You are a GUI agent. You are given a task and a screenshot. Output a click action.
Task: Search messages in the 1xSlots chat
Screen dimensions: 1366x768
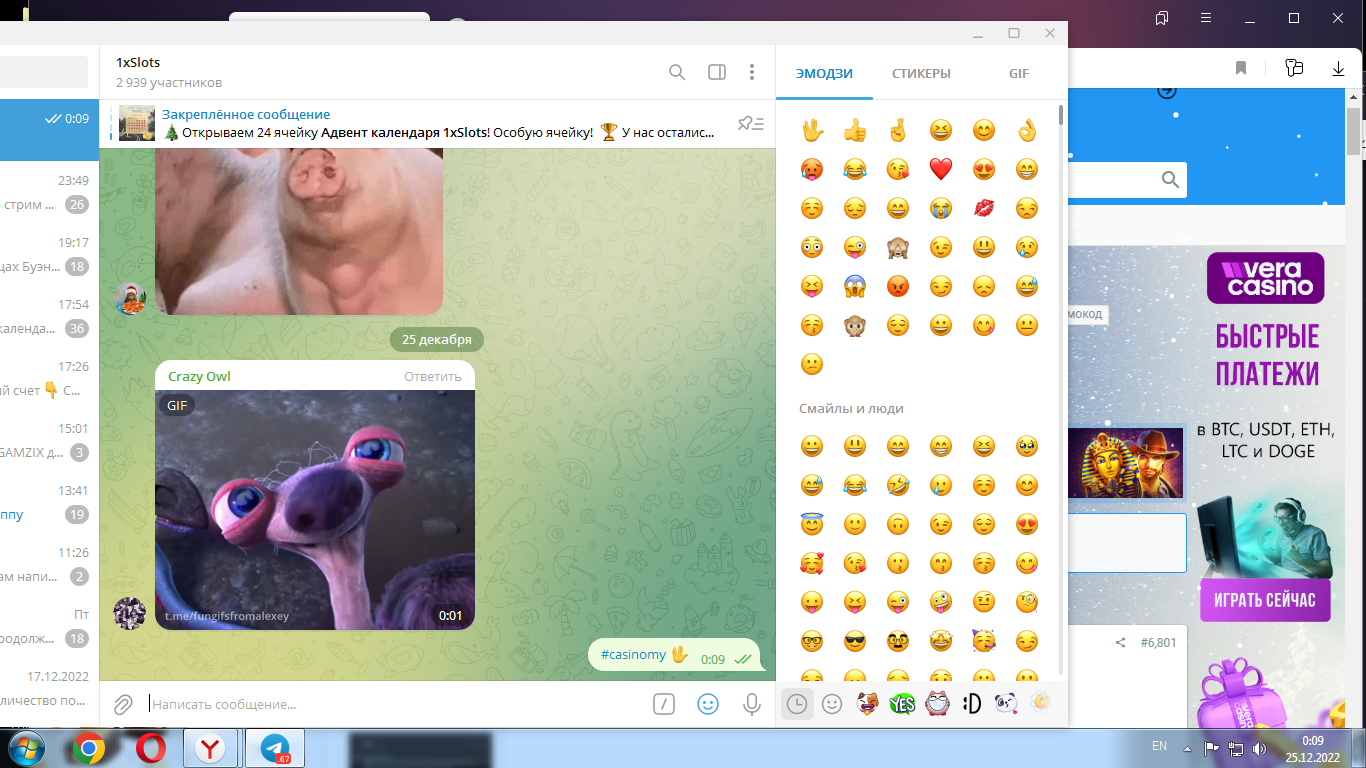(x=677, y=72)
